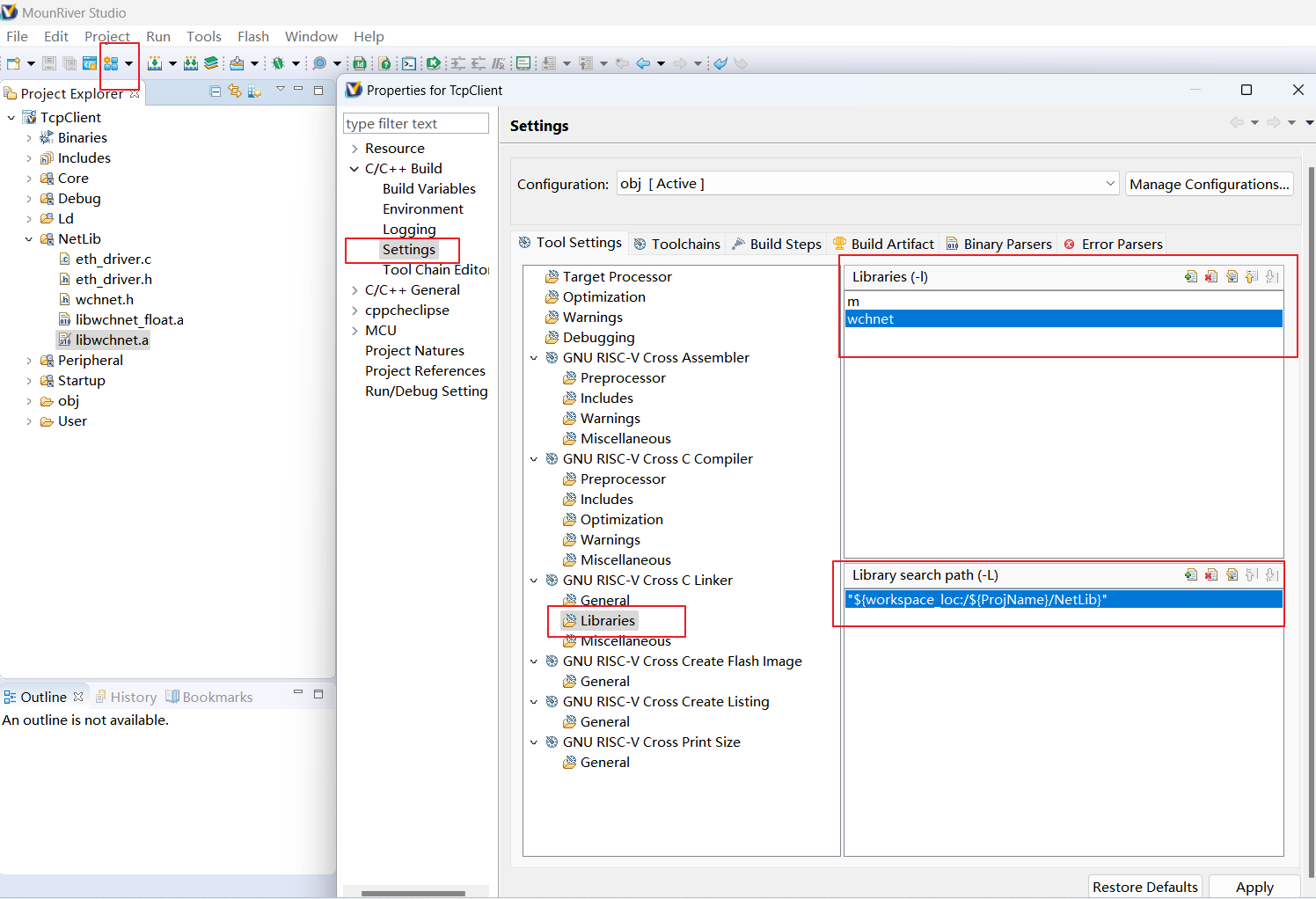Switch to the Error Parsers tab
The height and width of the screenshot is (899, 1316).
tap(1113, 244)
